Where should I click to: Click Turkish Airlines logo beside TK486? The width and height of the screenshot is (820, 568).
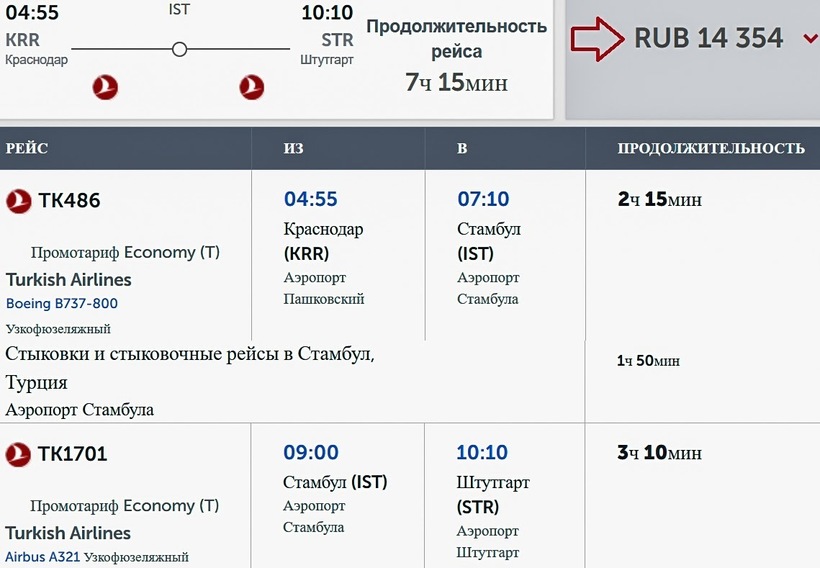pyautogui.click(x=19, y=201)
